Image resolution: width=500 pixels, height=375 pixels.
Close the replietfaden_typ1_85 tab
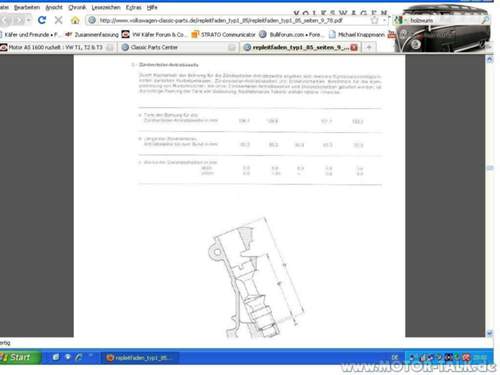point(354,47)
